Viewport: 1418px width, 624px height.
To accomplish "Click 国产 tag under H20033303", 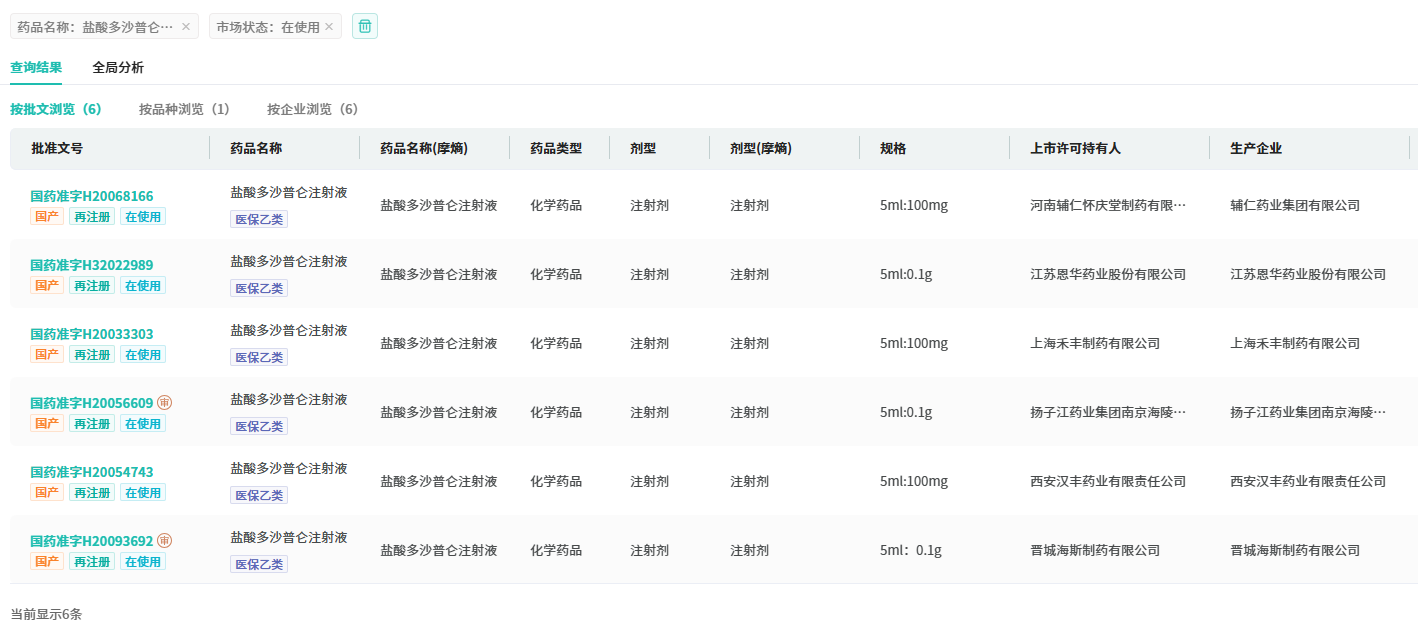I will click(x=47, y=354).
